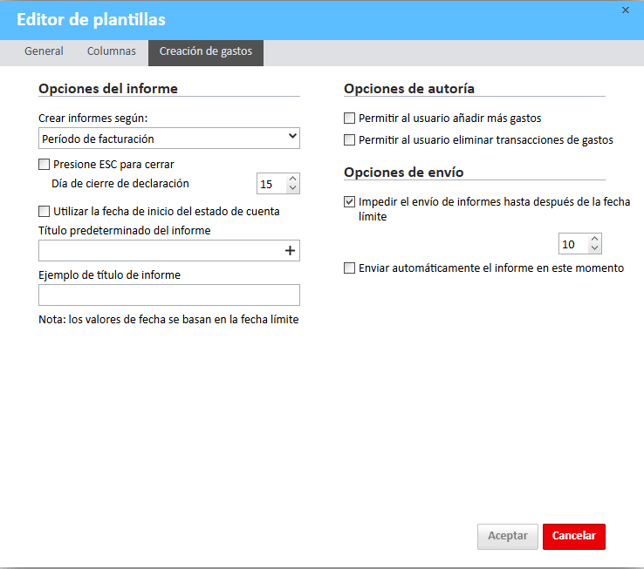The height and width of the screenshot is (569, 644).
Task: Check Utilizar la fecha de inicio checkbox
Action: tap(44, 211)
